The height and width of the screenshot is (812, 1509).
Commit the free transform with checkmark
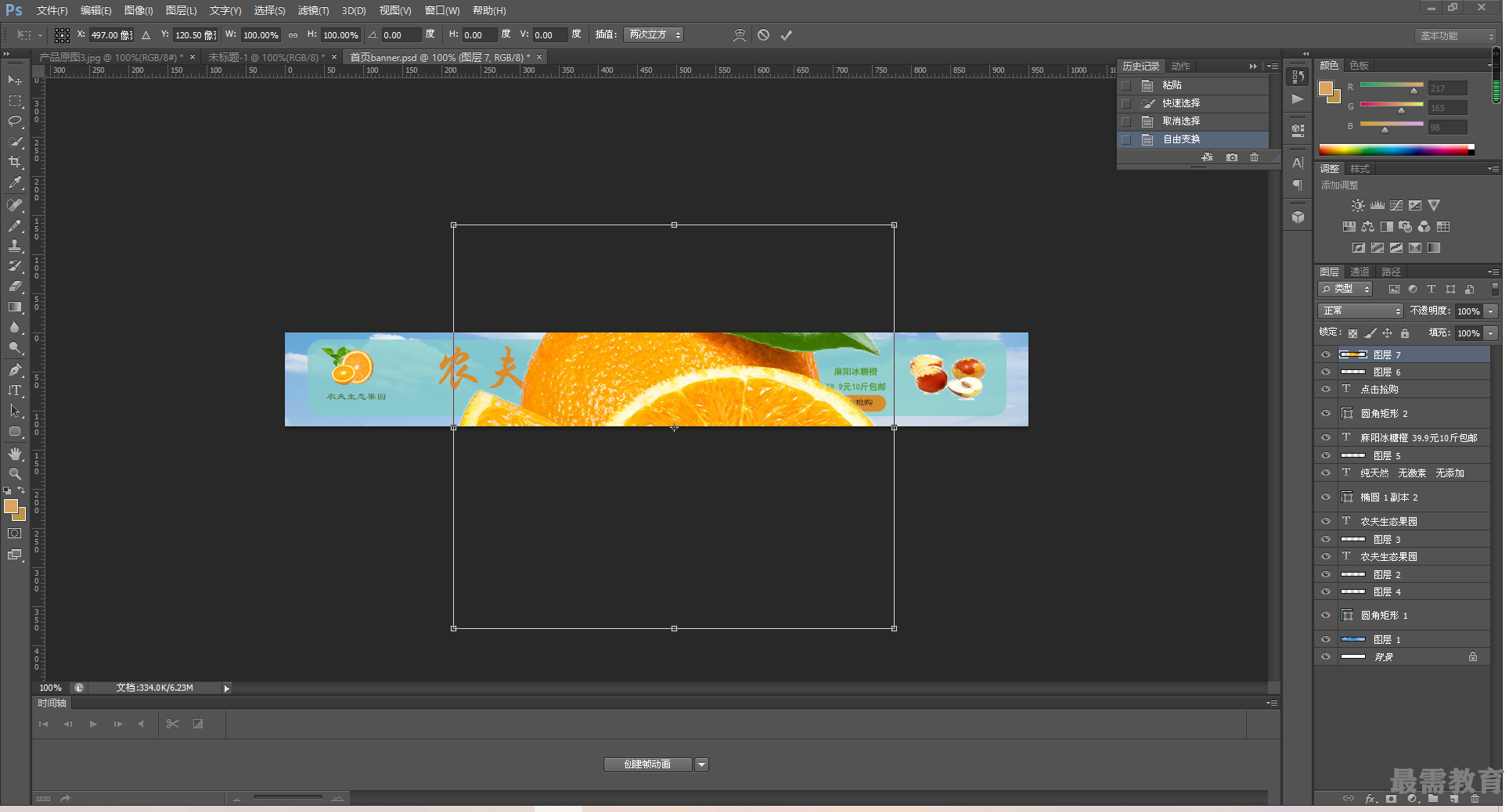tap(787, 35)
